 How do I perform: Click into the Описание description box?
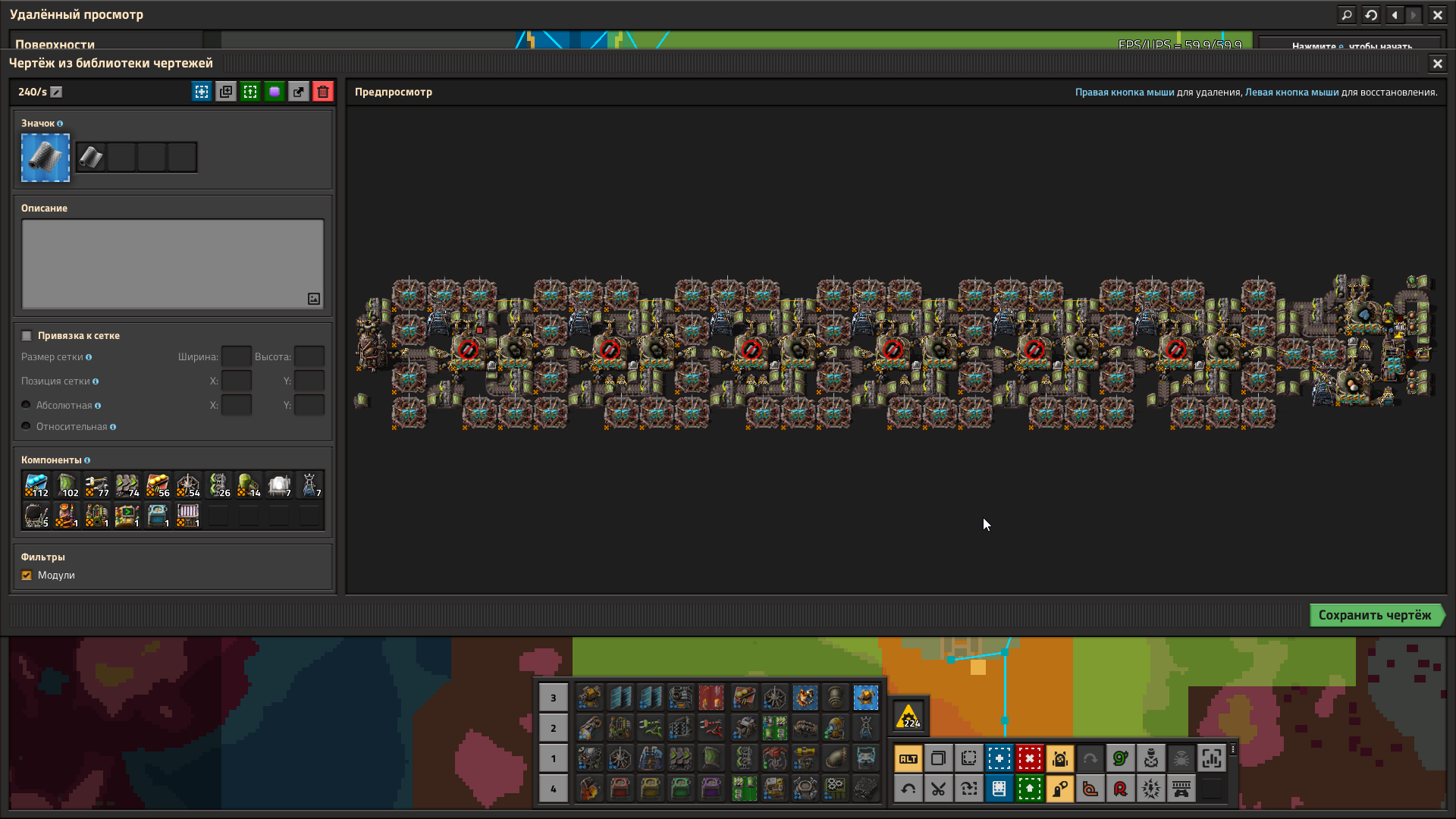point(173,264)
